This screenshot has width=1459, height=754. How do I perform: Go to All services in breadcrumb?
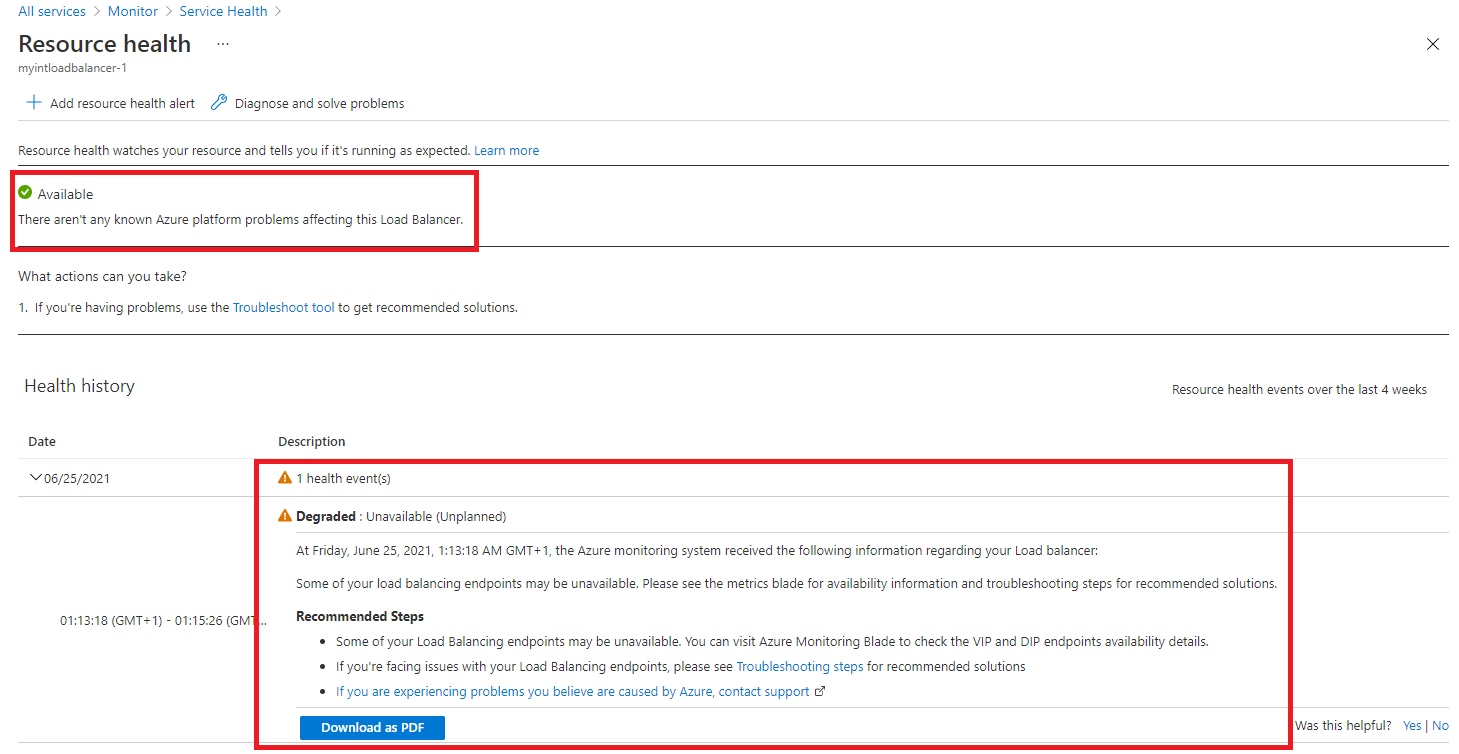(x=52, y=11)
